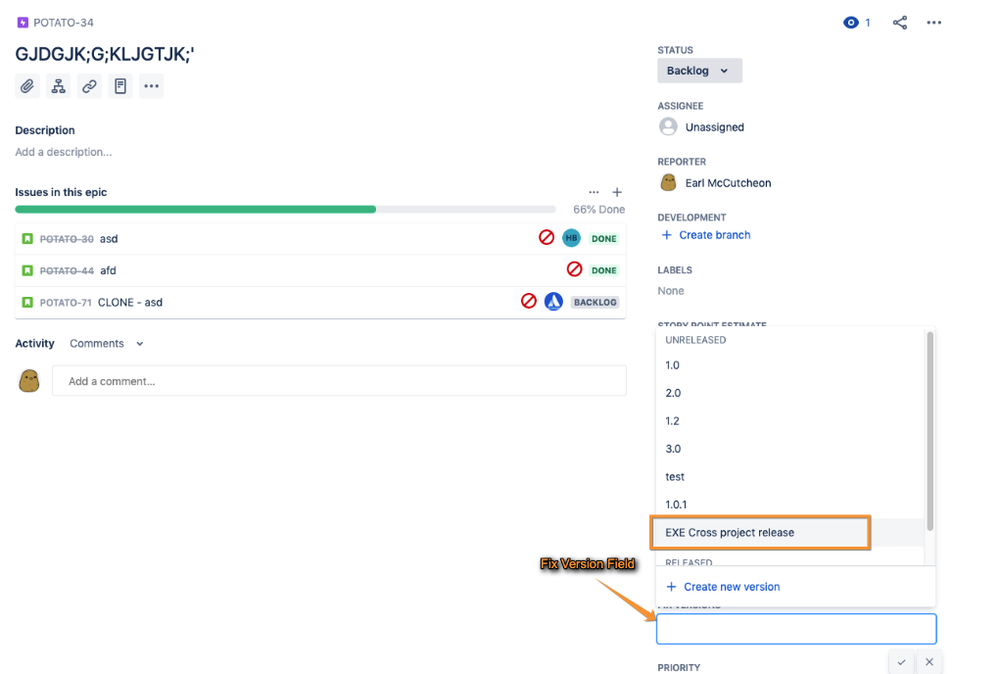
Task: Click the Create new version button
Action: coord(722,587)
